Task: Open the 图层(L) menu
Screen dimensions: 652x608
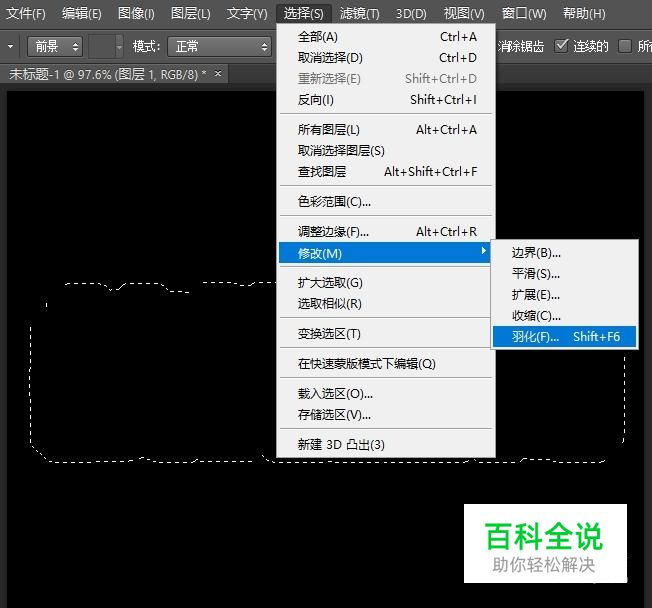Action: (x=190, y=14)
